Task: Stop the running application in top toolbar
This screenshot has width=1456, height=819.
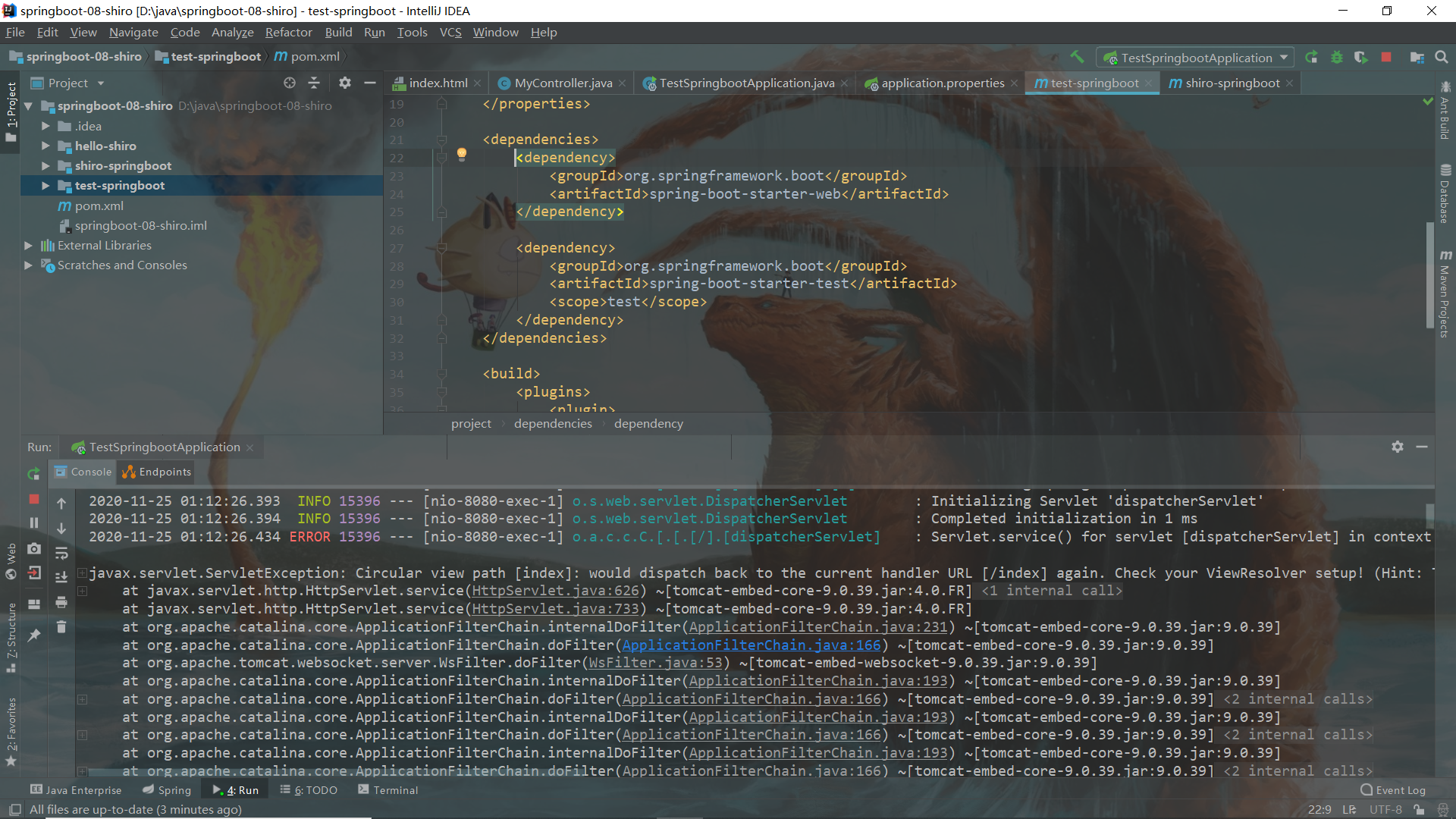Action: (x=1386, y=57)
